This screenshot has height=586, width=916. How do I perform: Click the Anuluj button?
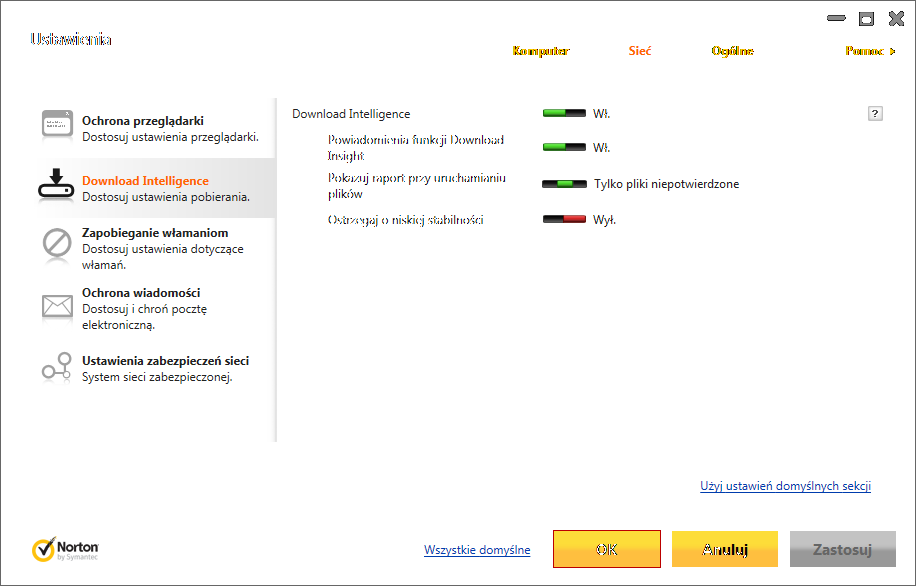tap(724, 549)
